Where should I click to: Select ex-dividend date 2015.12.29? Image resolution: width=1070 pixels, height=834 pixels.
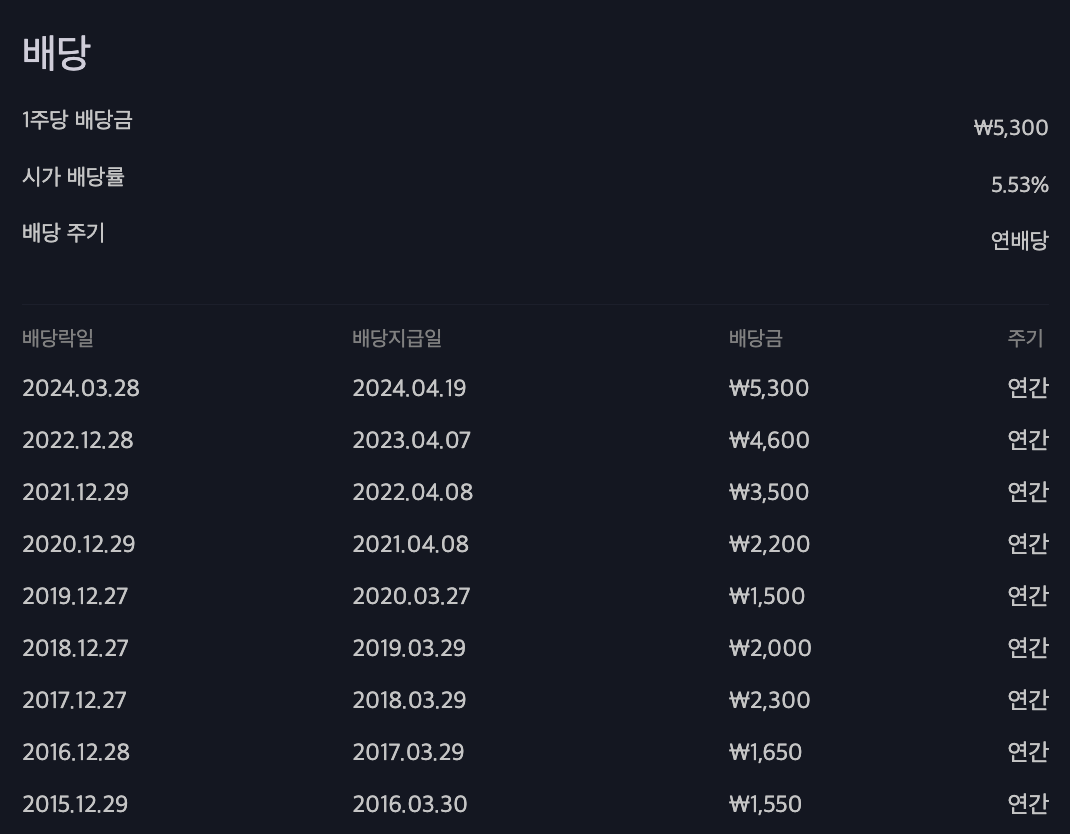click(x=75, y=803)
